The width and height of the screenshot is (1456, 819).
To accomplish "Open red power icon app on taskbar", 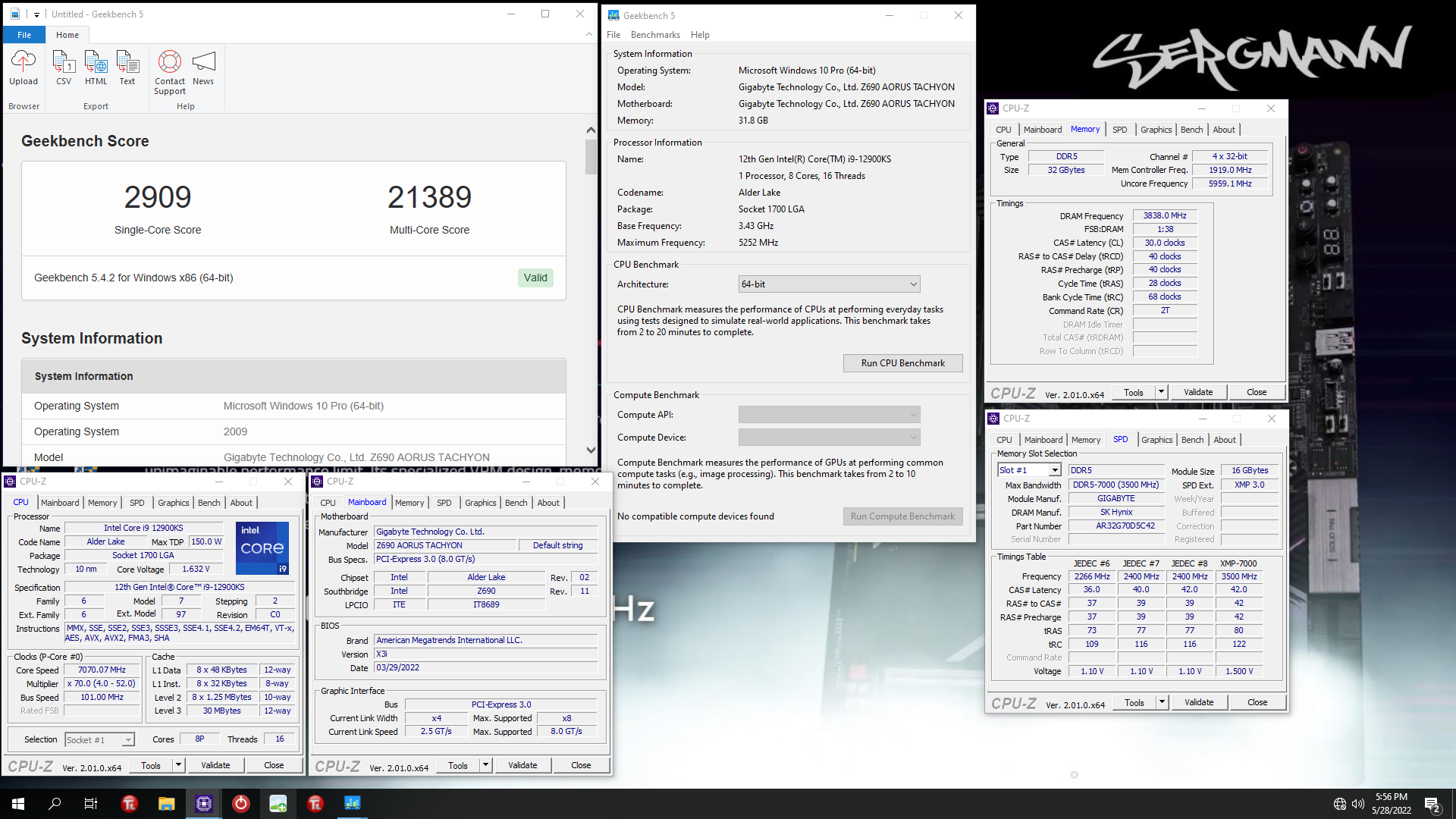I will point(241,804).
